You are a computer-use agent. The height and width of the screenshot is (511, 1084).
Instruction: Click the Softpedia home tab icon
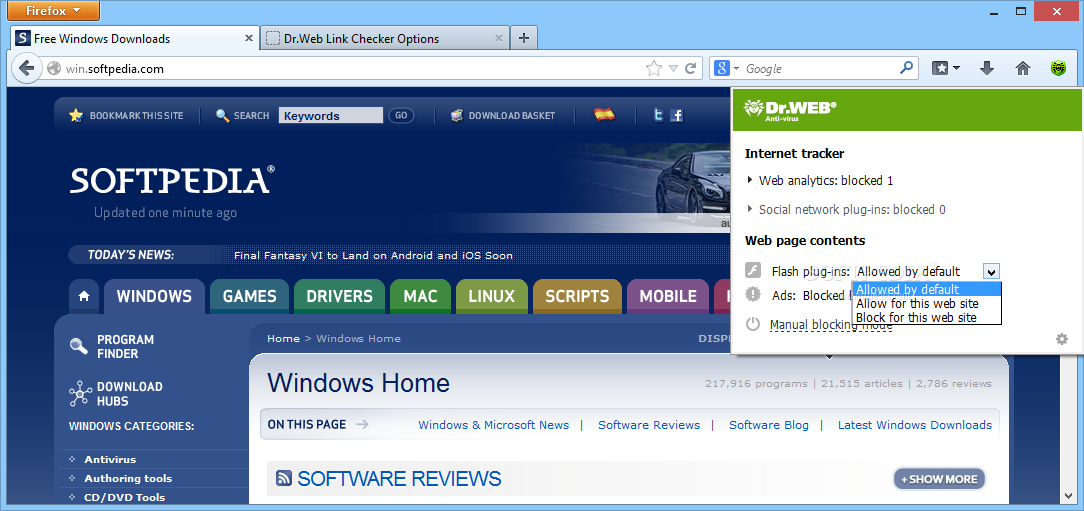[84, 296]
